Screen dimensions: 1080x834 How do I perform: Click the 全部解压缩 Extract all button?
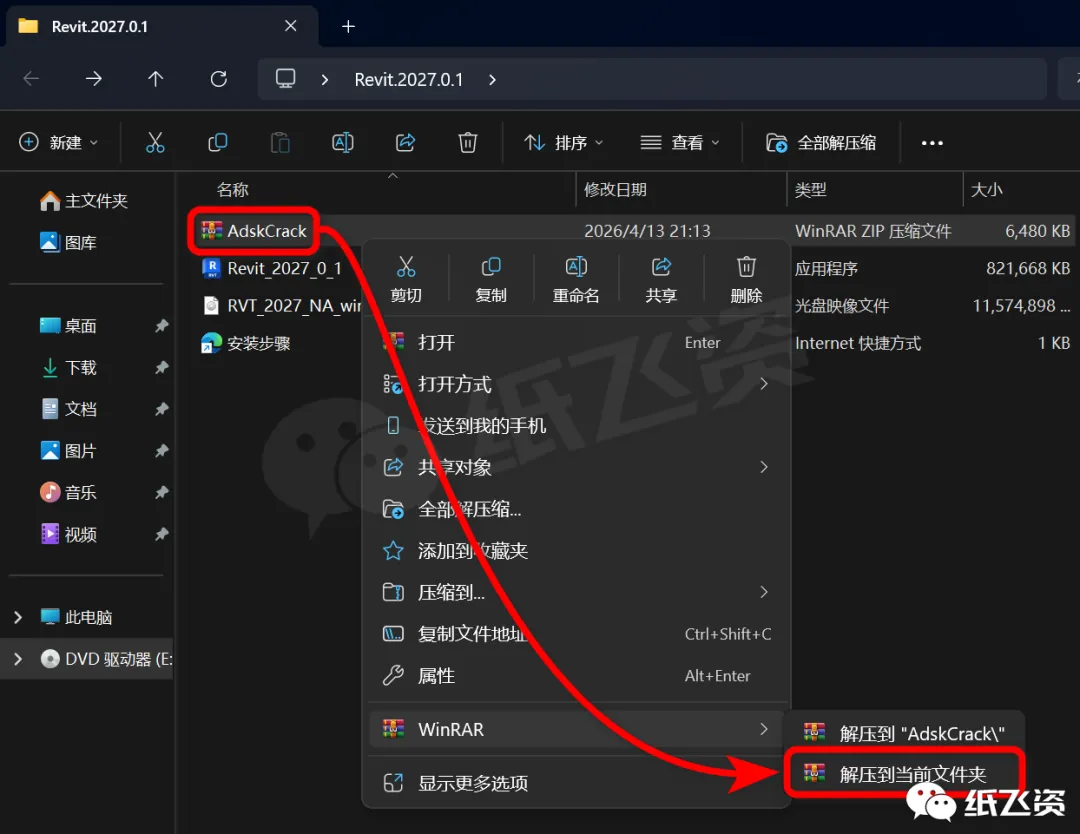point(821,143)
